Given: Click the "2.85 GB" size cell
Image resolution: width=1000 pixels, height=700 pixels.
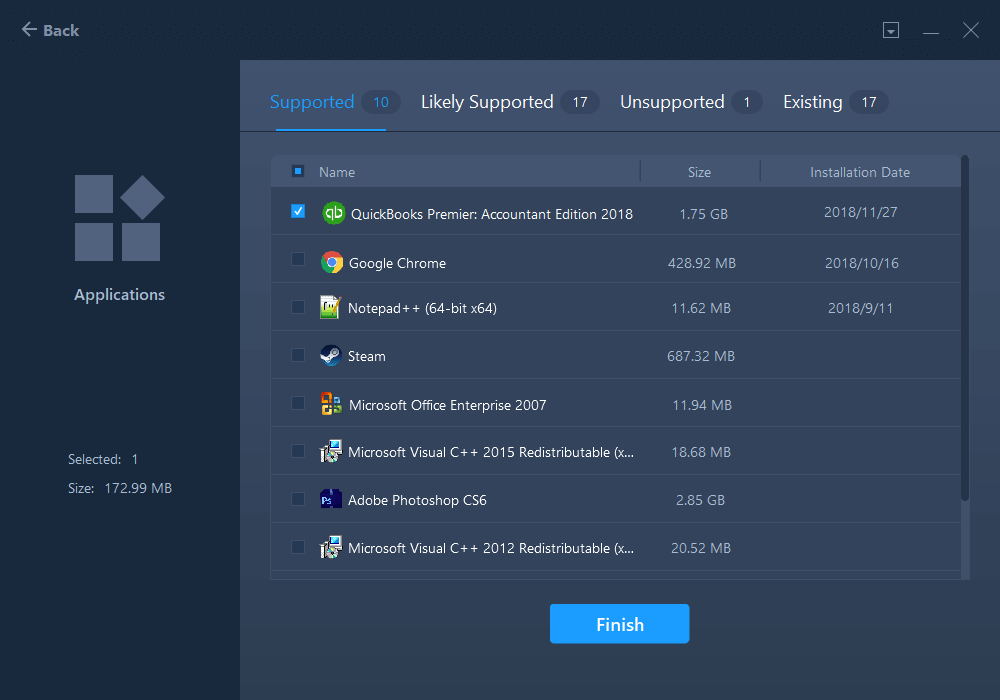Looking at the screenshot, I should click(x=700, y=500).
